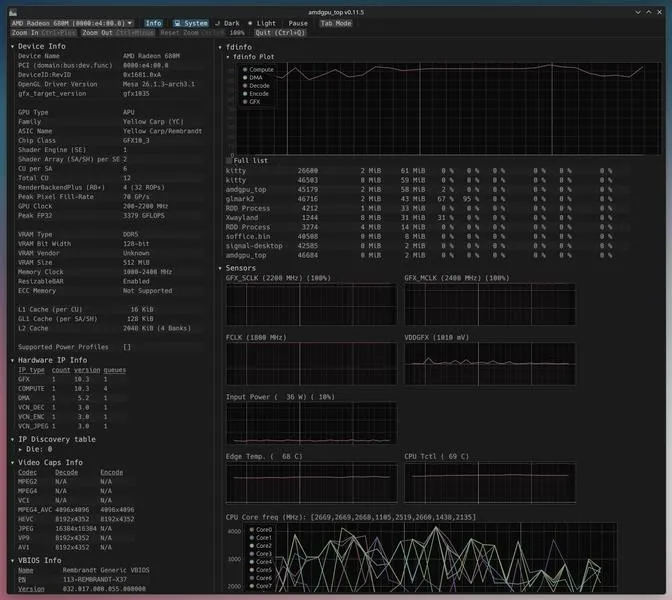Image resolution: width=672 pixels, height=600 pixels.
Task: Toggle Encode series in fdinfo plot legend
Action: point(256,94)
